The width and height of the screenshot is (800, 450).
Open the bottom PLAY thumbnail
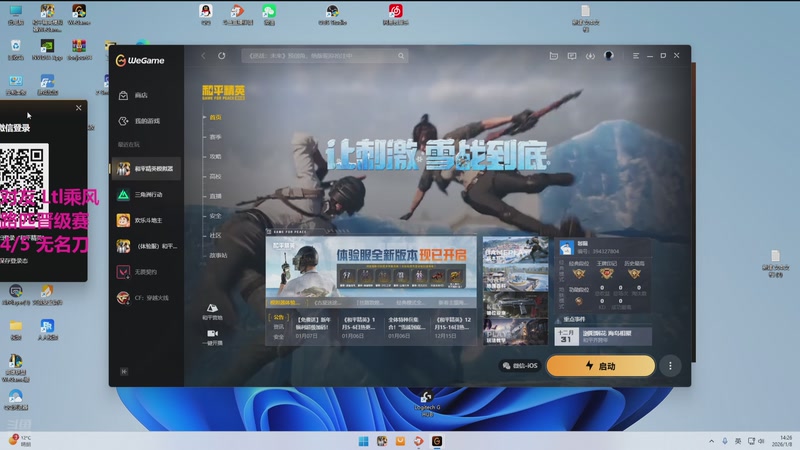[x=515, y=332]
